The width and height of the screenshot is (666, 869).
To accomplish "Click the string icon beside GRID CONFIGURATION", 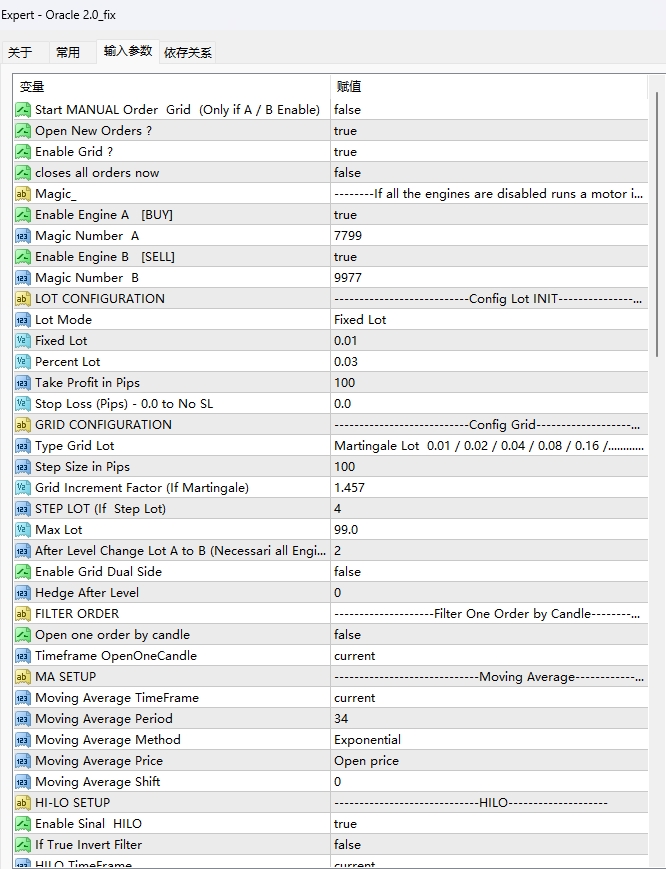I will pyautogui.click(x=23, y=425).
